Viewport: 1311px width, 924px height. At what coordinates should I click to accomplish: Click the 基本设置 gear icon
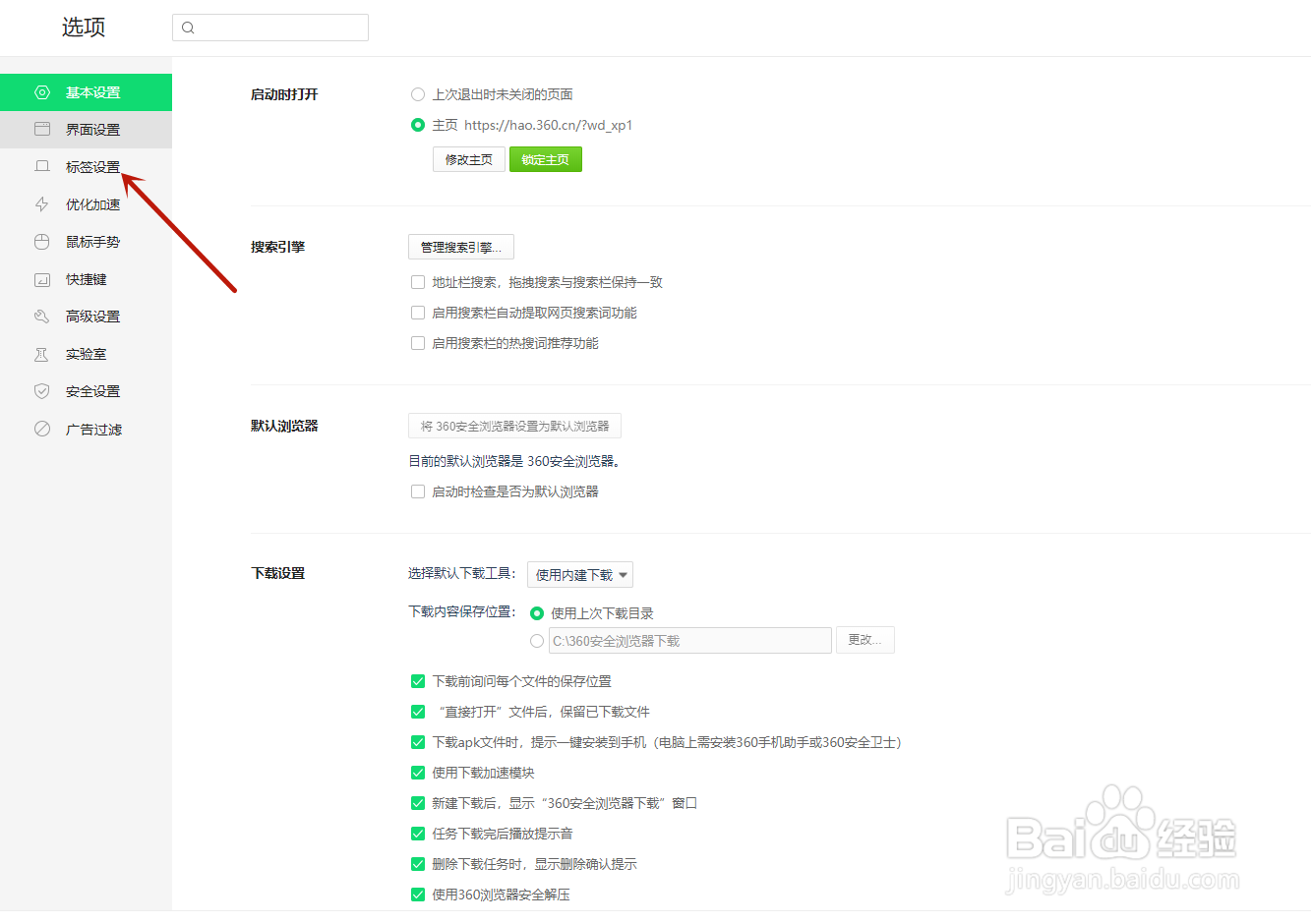click(x=42, y=92)
